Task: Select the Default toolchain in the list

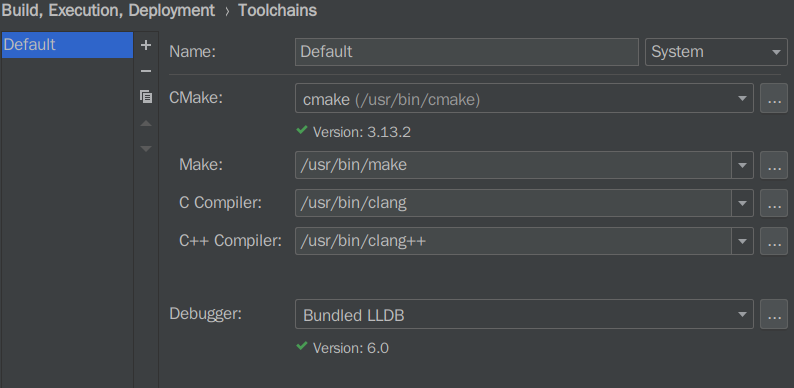Action: [67, 45]
